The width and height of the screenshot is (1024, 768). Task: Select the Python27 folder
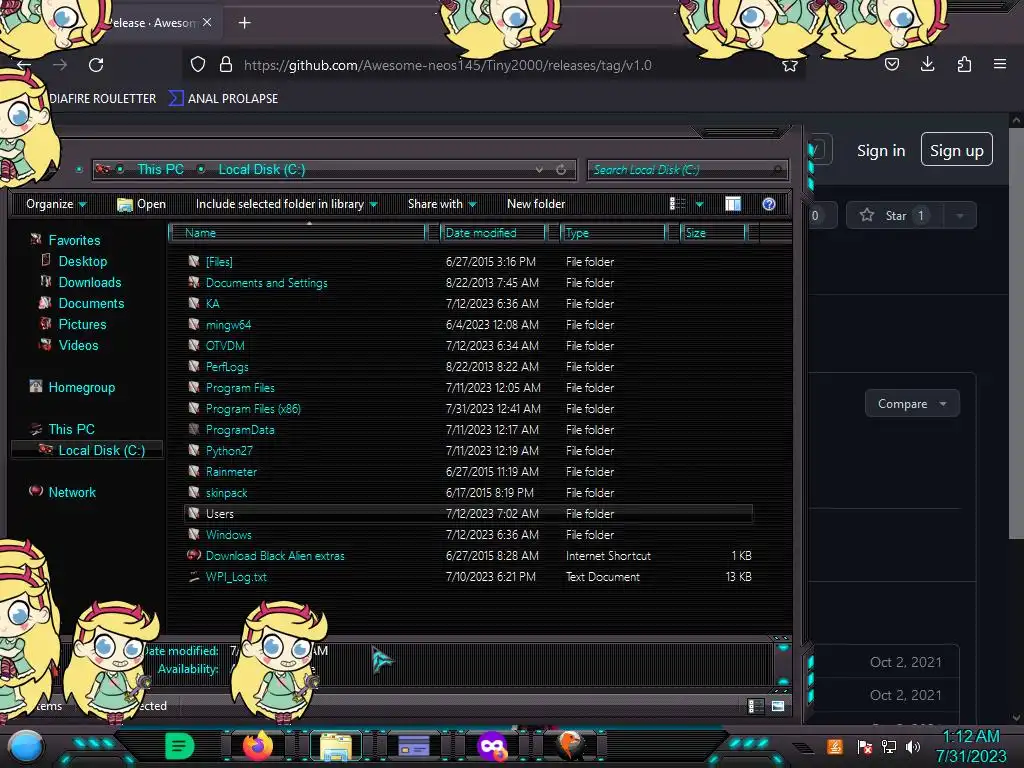coord(229,451)
